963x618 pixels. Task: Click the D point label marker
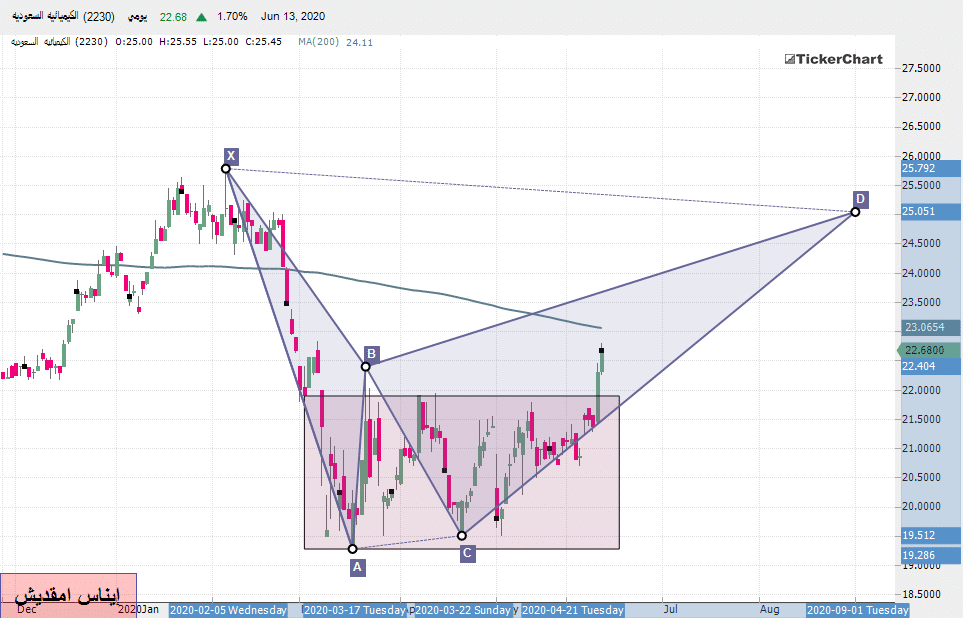861,198
